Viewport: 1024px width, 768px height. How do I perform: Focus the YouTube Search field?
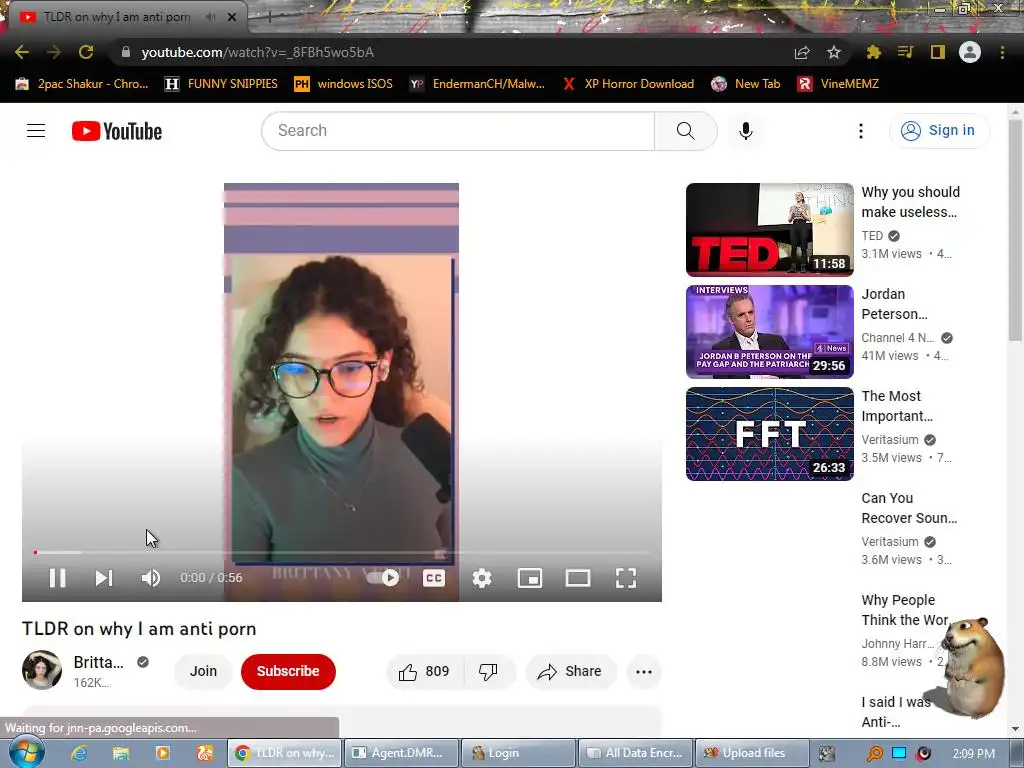(458, 131)
